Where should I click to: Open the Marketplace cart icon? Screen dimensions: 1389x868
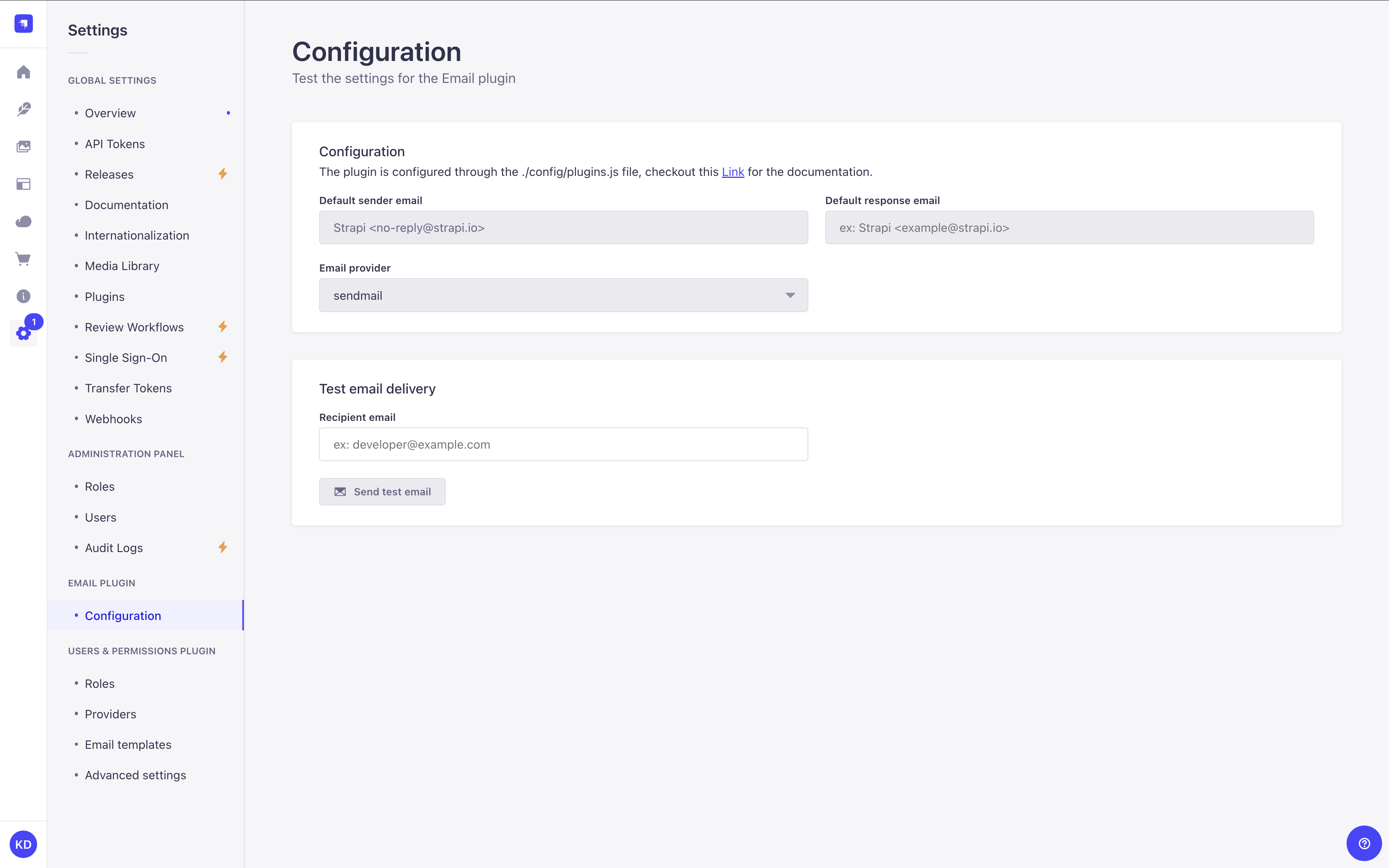(23, 258)
